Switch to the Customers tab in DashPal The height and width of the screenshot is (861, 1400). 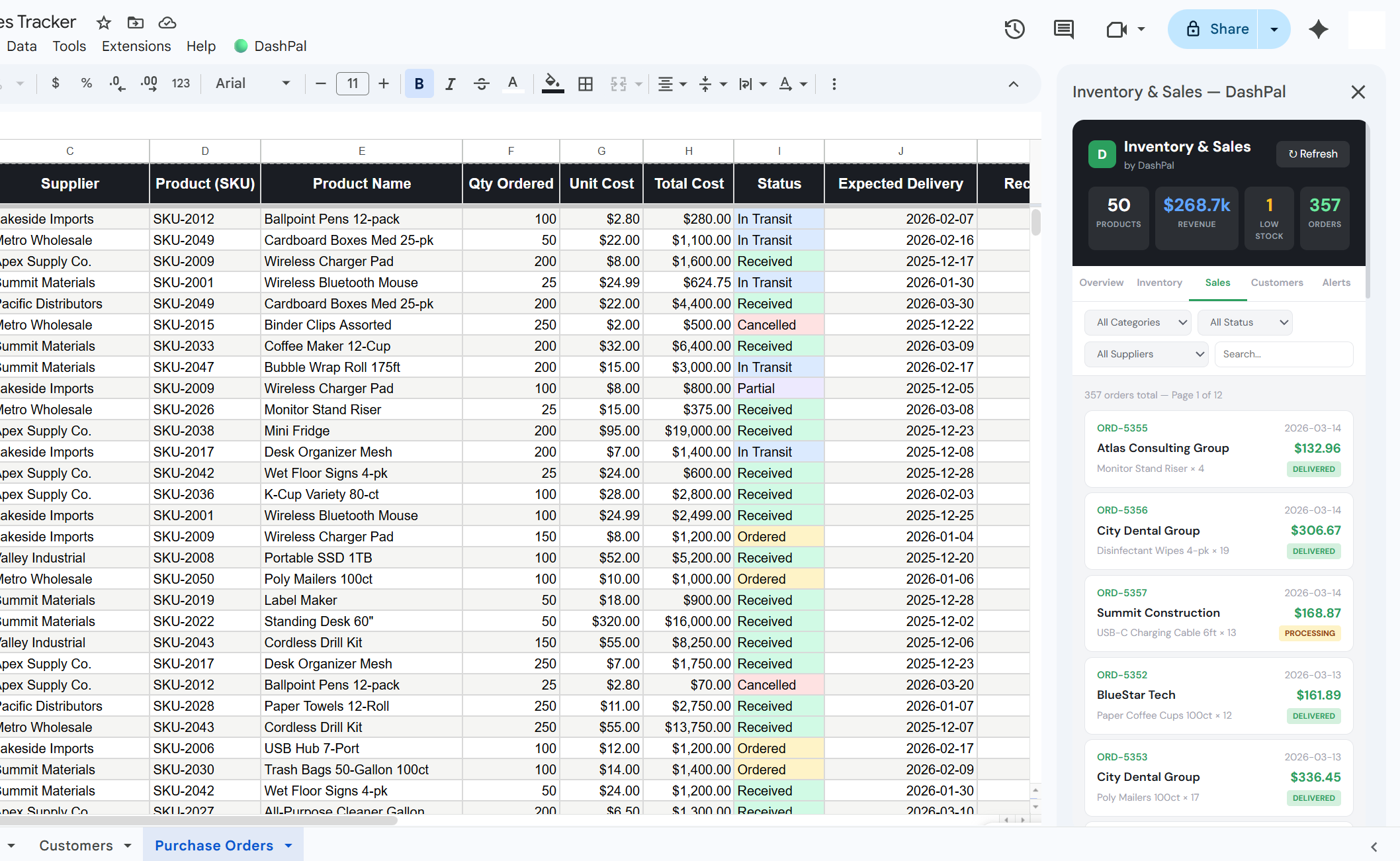tap(1276, 283)
